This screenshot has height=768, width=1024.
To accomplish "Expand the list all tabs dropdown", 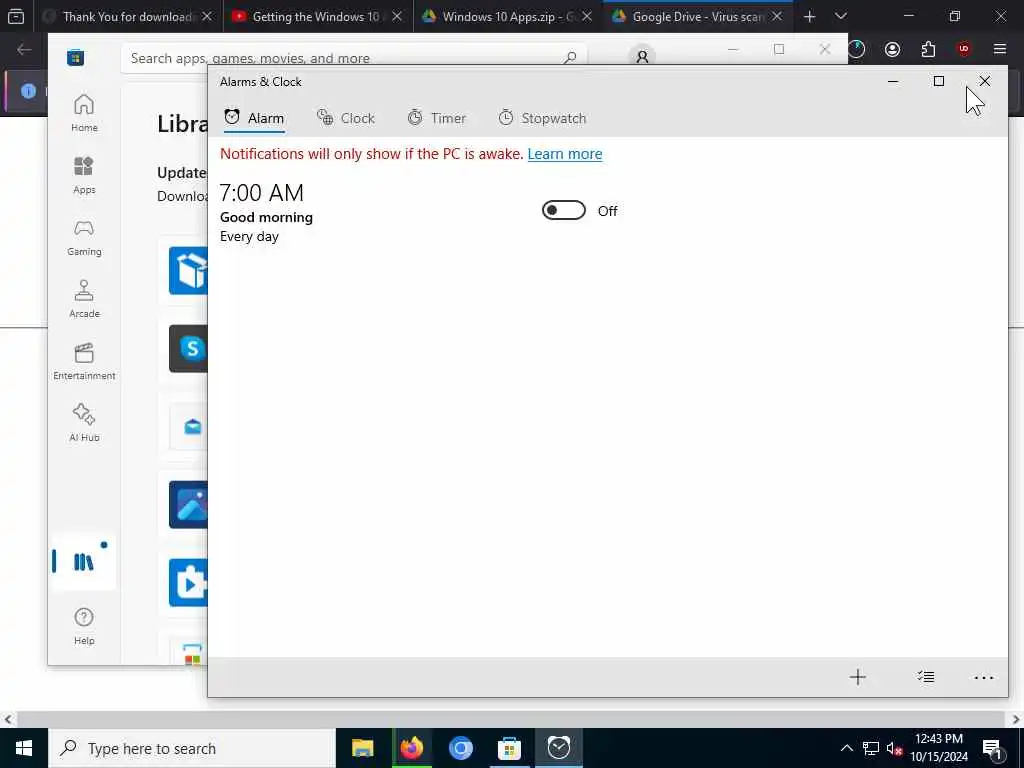I will [x=841, y=16].
